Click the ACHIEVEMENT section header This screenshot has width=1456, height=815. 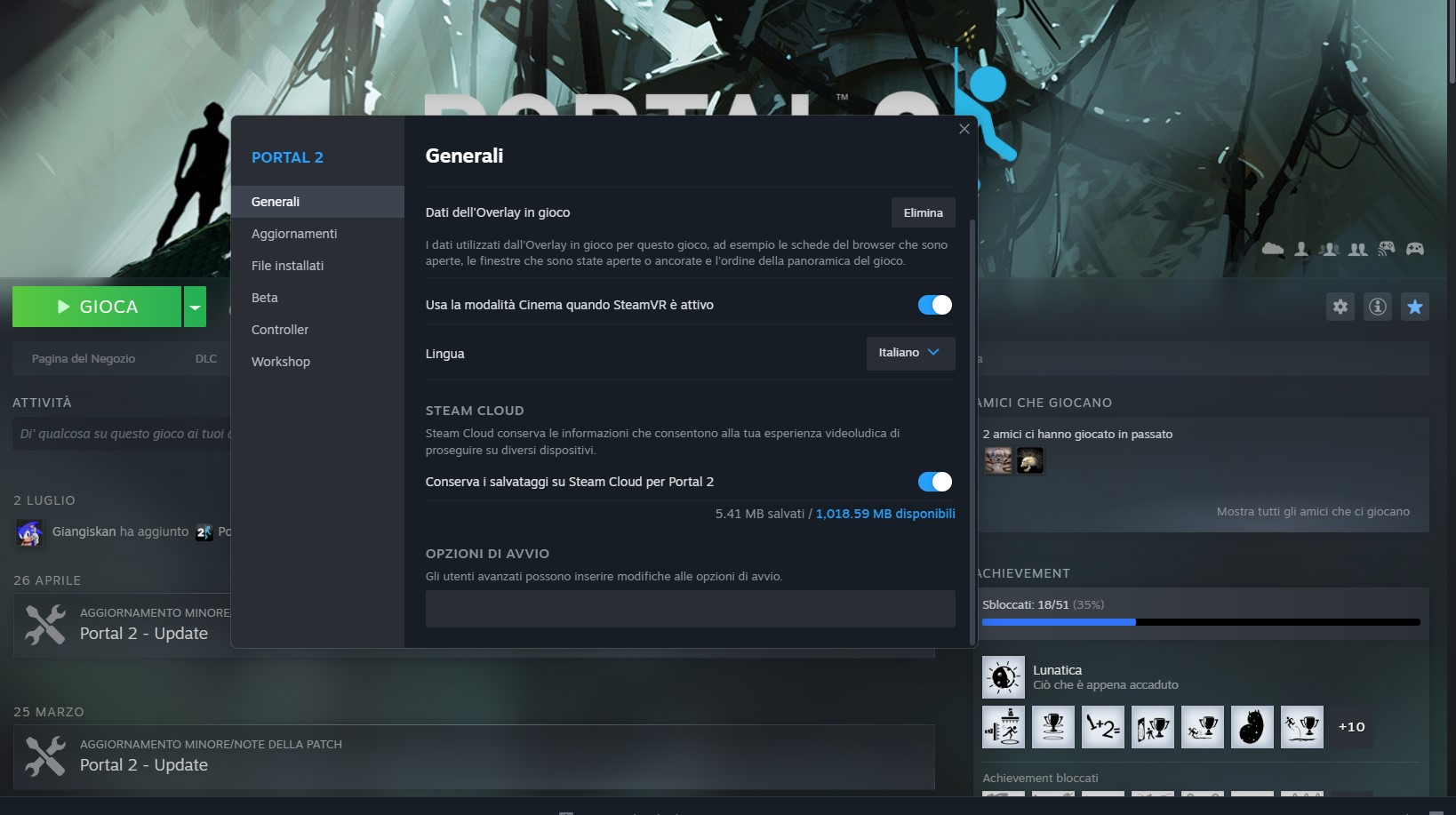coord(1024,573)
